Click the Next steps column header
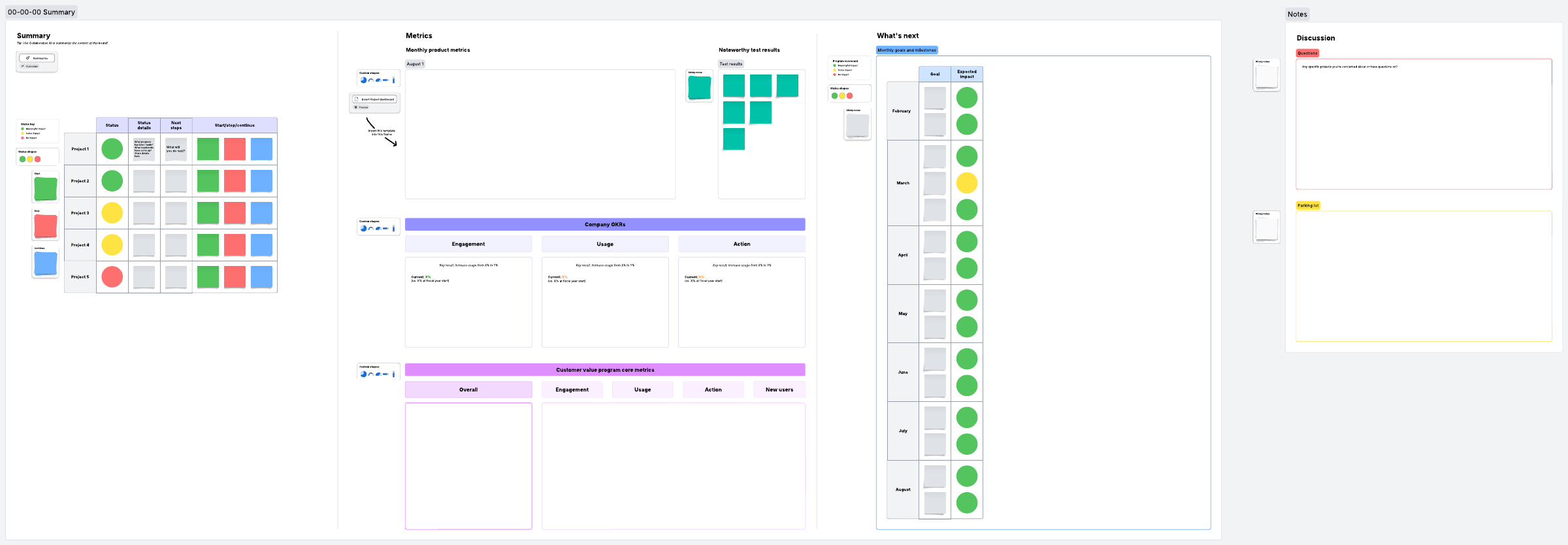1568x545 pixels. (176, 125)
